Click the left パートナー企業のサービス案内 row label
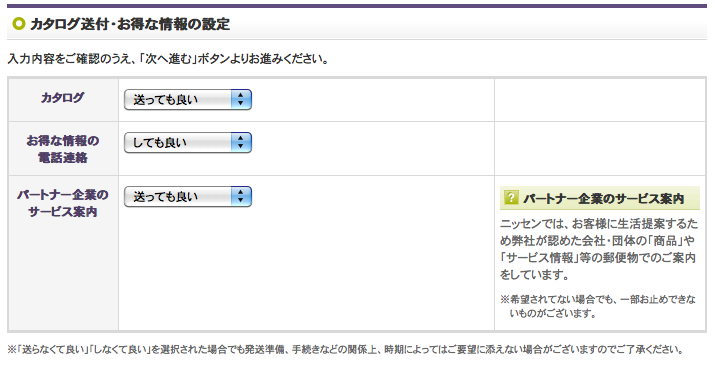The height and width of the screenshot is (376, 715). click(62, 203)
